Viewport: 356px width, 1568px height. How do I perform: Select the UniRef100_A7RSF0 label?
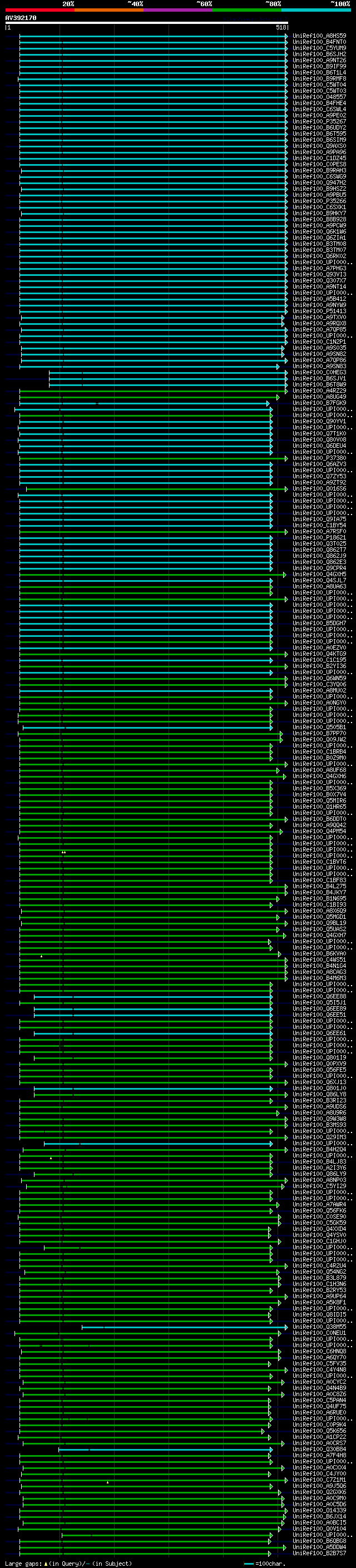[x=319, y=531]
